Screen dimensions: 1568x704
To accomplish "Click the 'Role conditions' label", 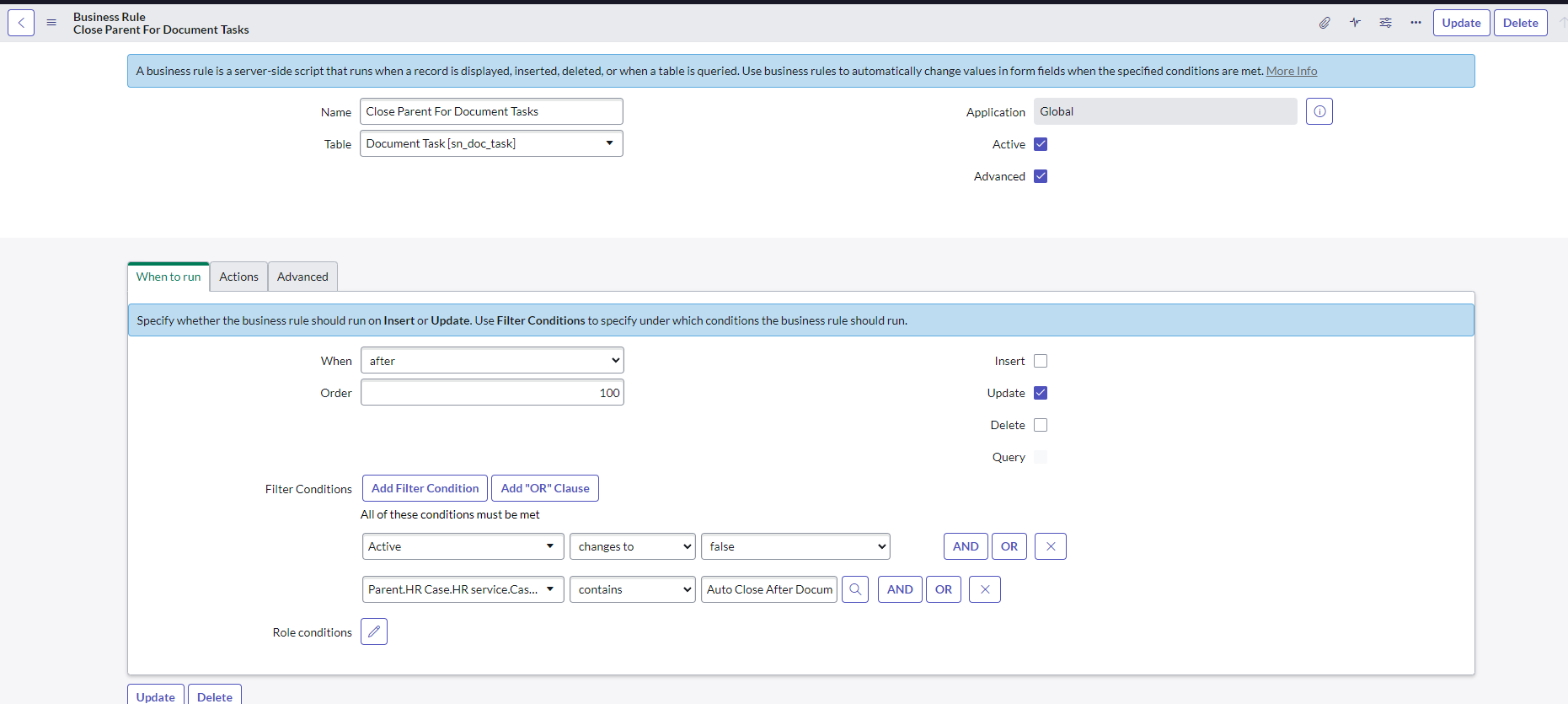I will point(313,632).
